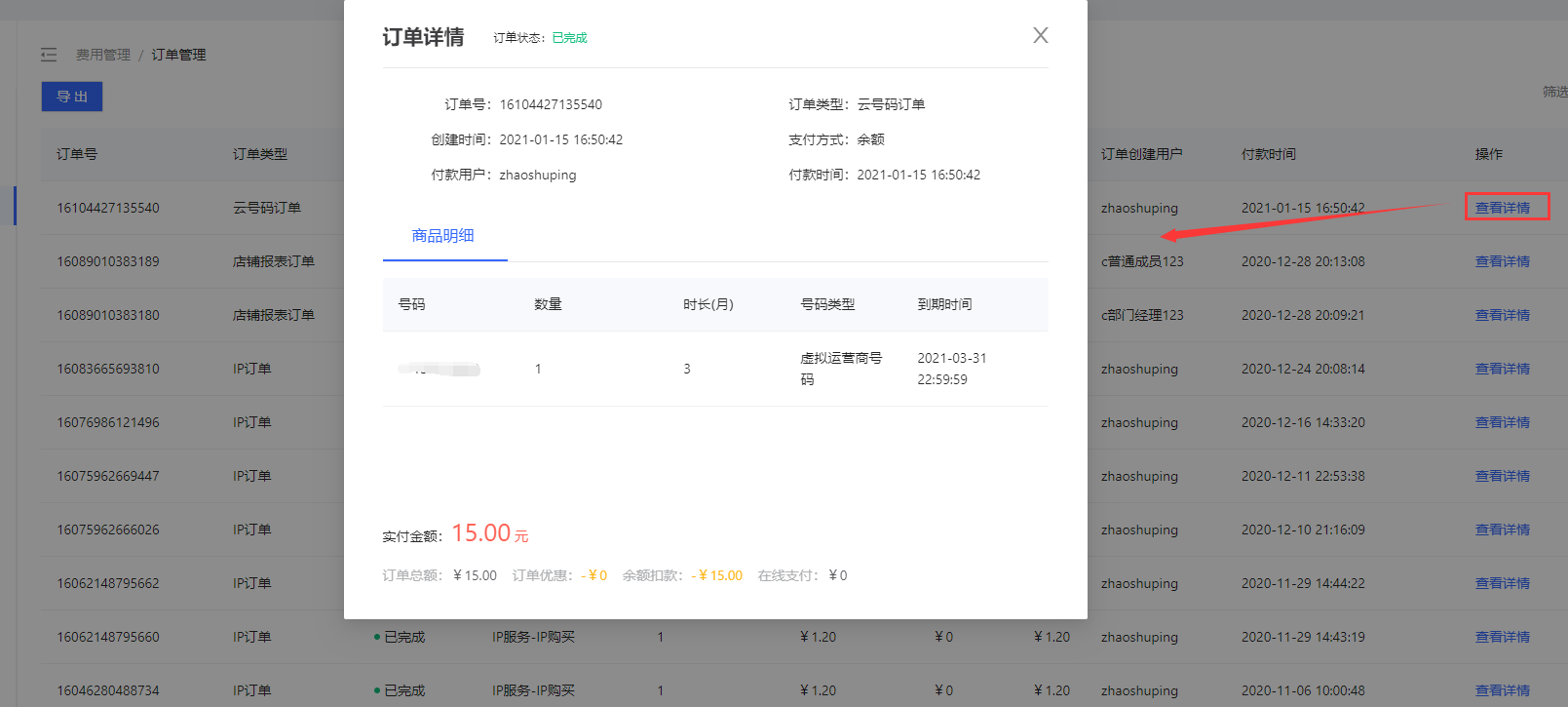Click order number 16076986121496 in table
Viewport: 1568px width, 707px height.
pos(108,422)
